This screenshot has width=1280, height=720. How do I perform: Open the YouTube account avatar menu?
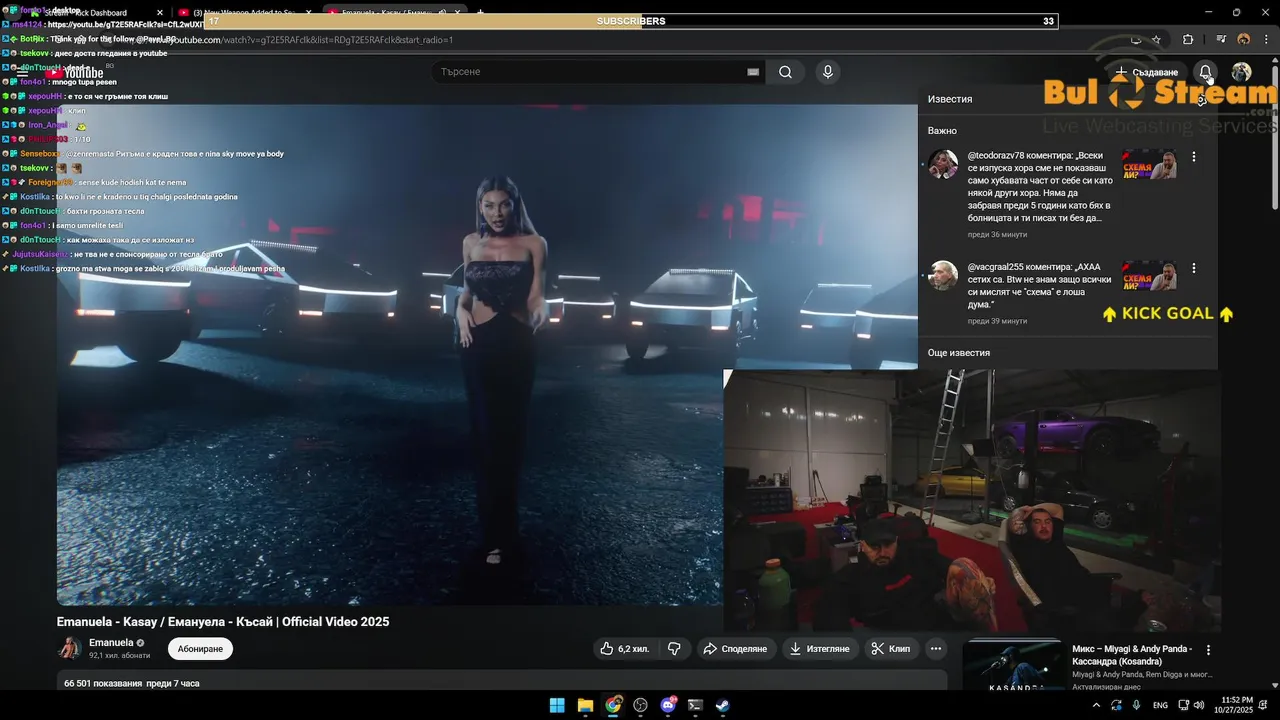[x=1241, y=72]
